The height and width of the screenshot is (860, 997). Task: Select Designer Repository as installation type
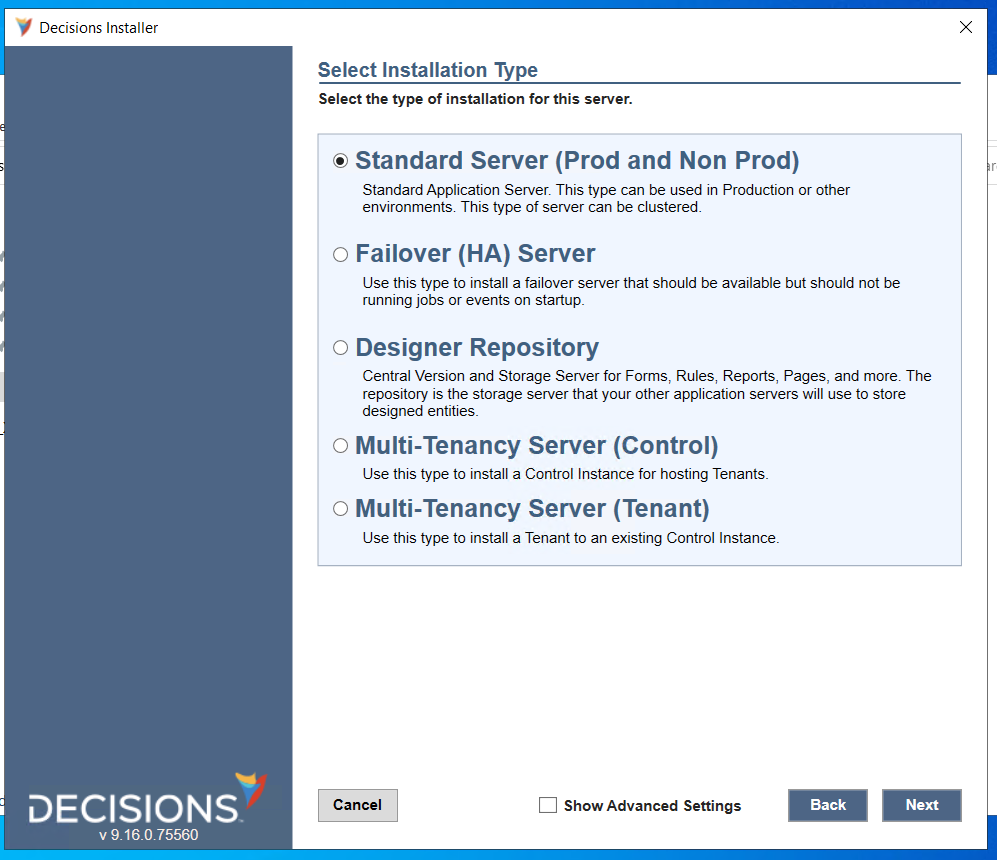(x=340, y=347)
